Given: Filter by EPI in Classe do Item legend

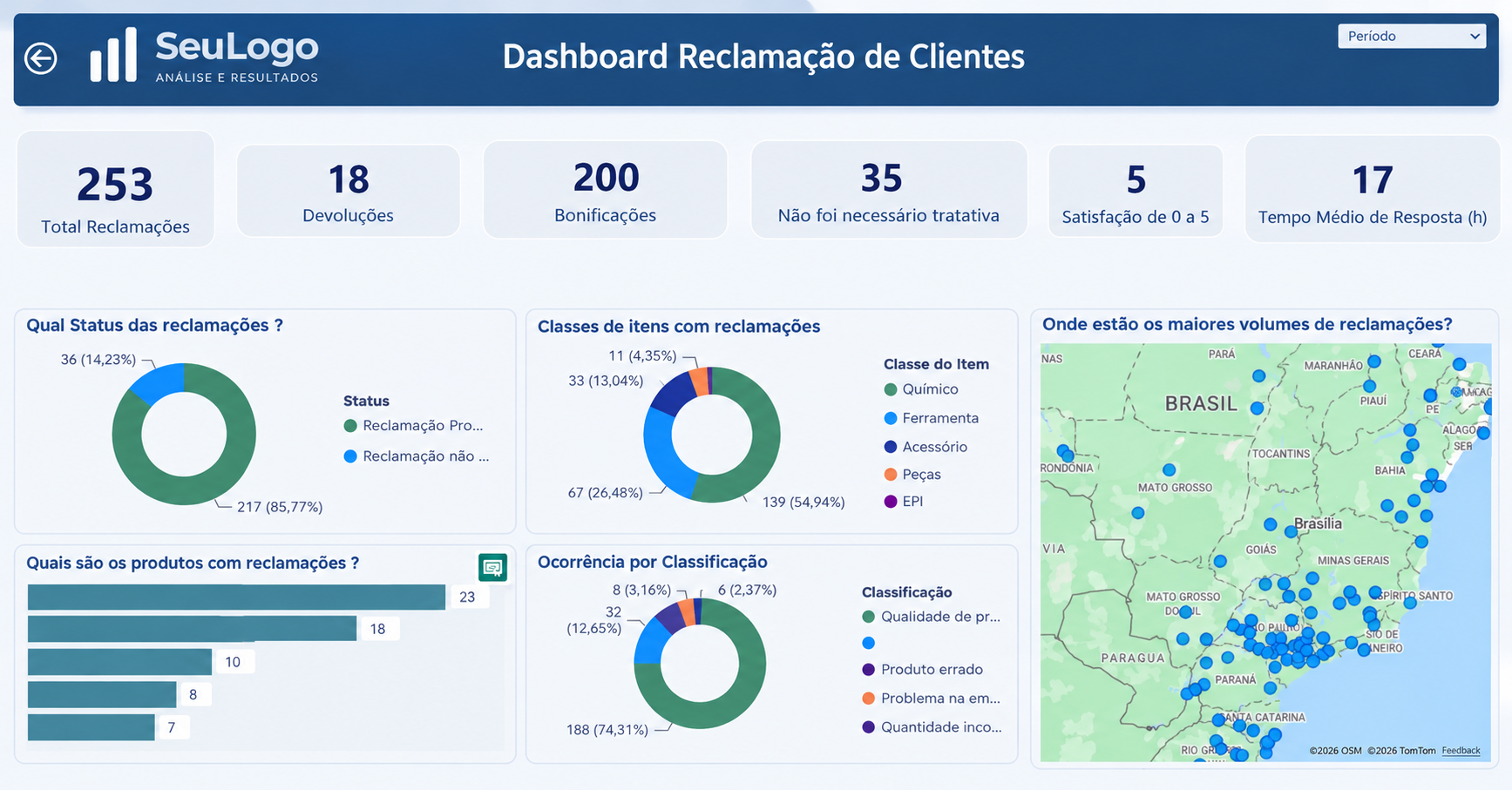Looking at the screenshot, I should [x=904, y=502].
